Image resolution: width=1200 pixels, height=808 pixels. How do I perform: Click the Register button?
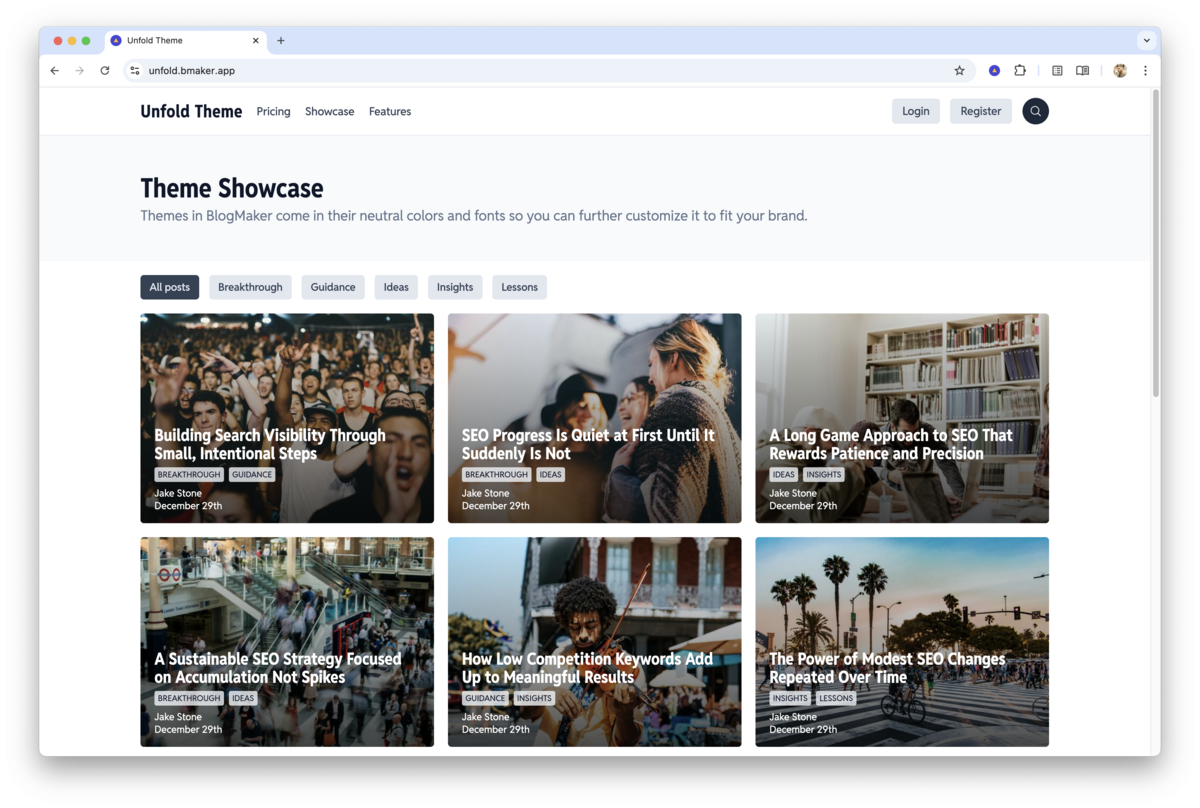pyautogui.click(x=980, y=111)
